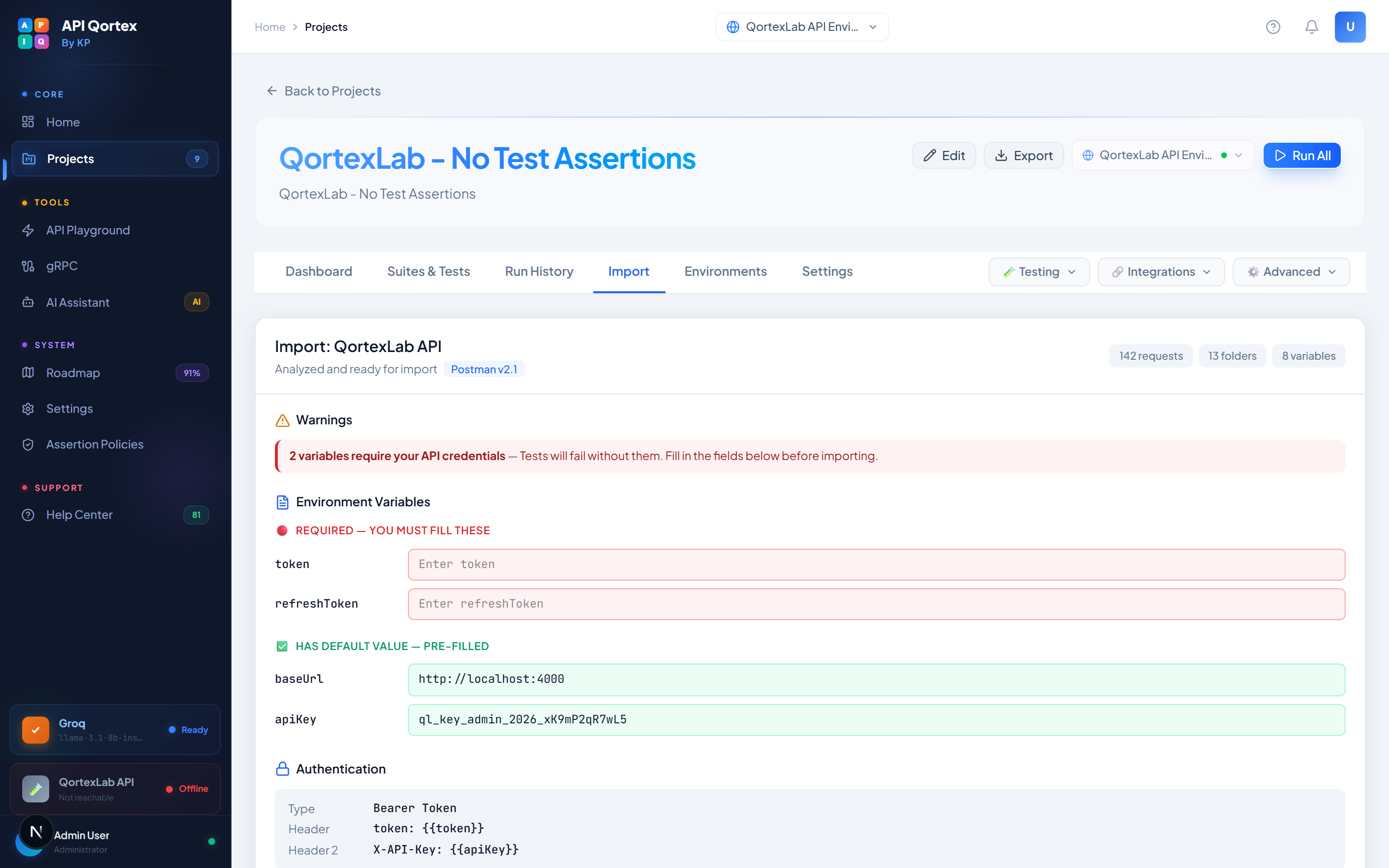Click the Groq provider status card

[x=115, y=729]
